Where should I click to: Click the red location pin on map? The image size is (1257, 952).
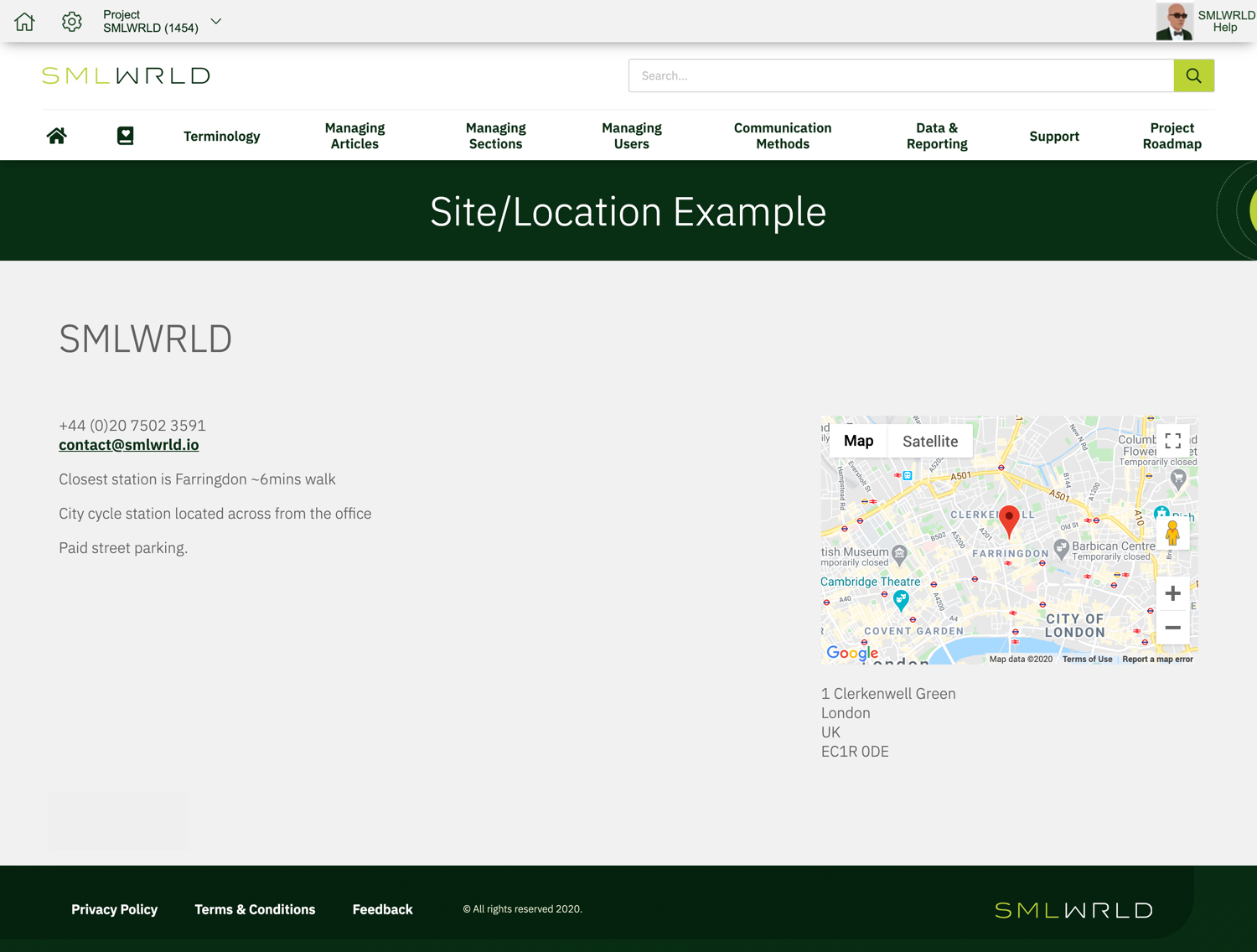tap(1009, 521)
